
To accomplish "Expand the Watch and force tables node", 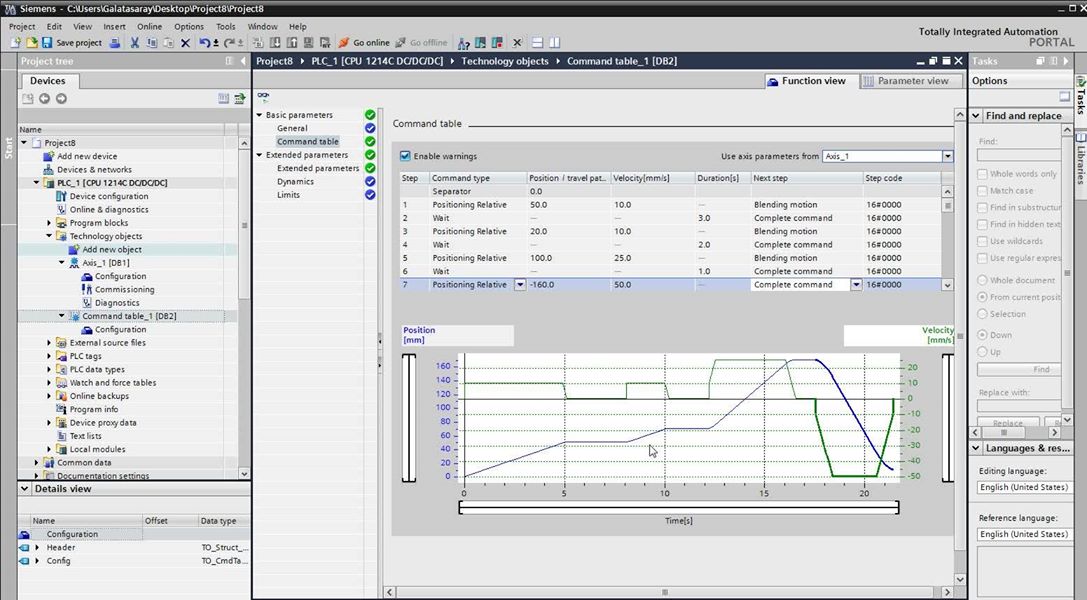I will [49, 382].
